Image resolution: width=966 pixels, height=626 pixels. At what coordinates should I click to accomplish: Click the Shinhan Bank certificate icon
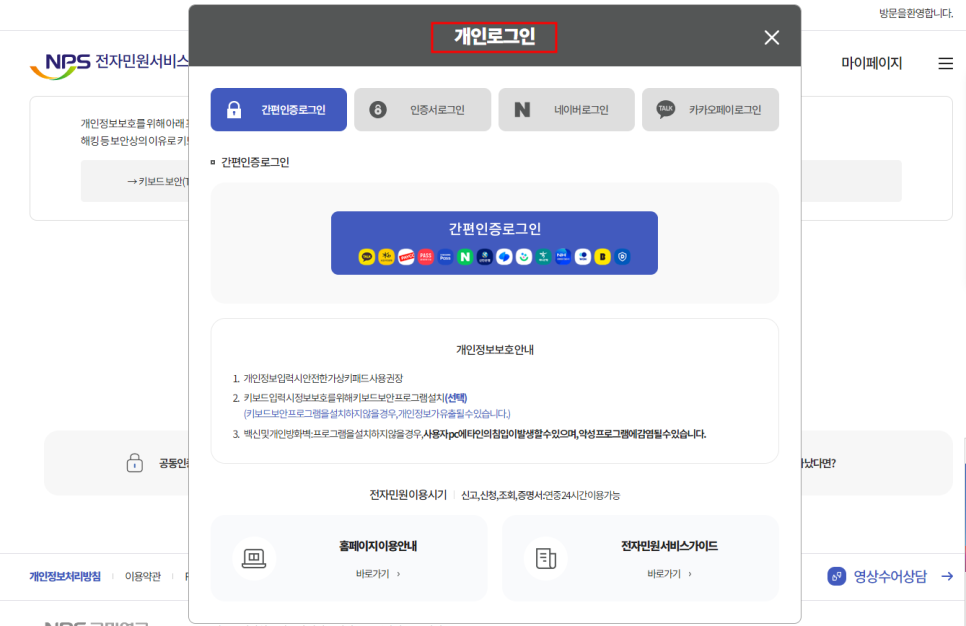pyautogui.click(x=486, y=257)
